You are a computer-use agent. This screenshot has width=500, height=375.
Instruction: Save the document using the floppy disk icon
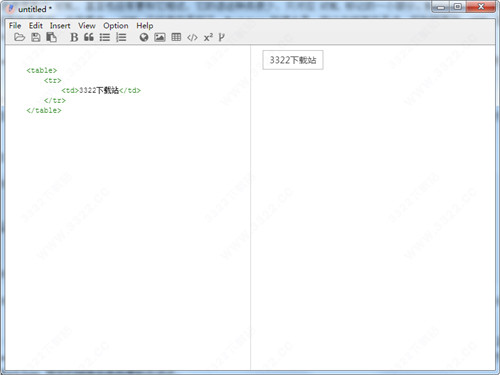click(x=36, y=37)
